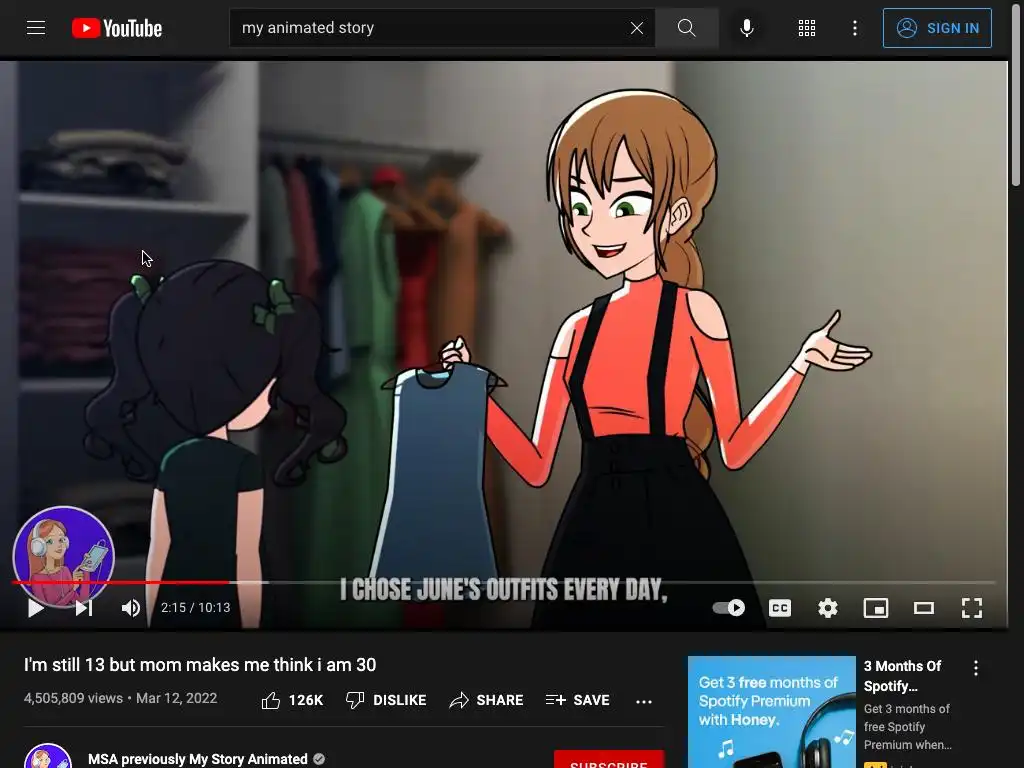Click the 2:15 / 10:13 time display
This screenshot has height=768, width=1024.
click(x=195, y=608)
